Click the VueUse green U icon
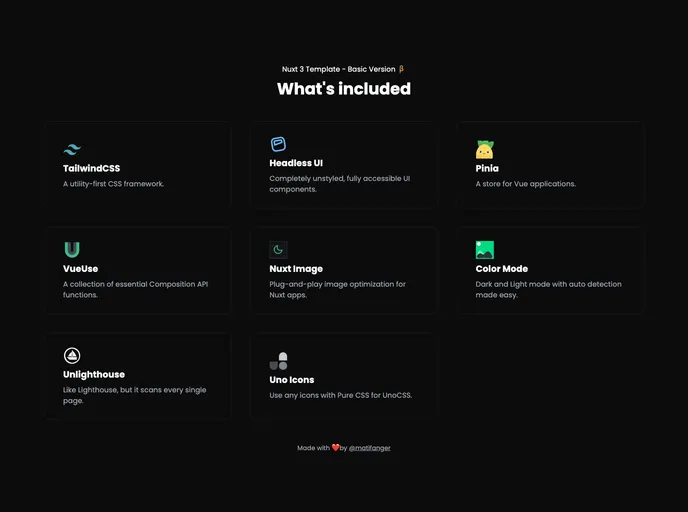 pos(72,250)
